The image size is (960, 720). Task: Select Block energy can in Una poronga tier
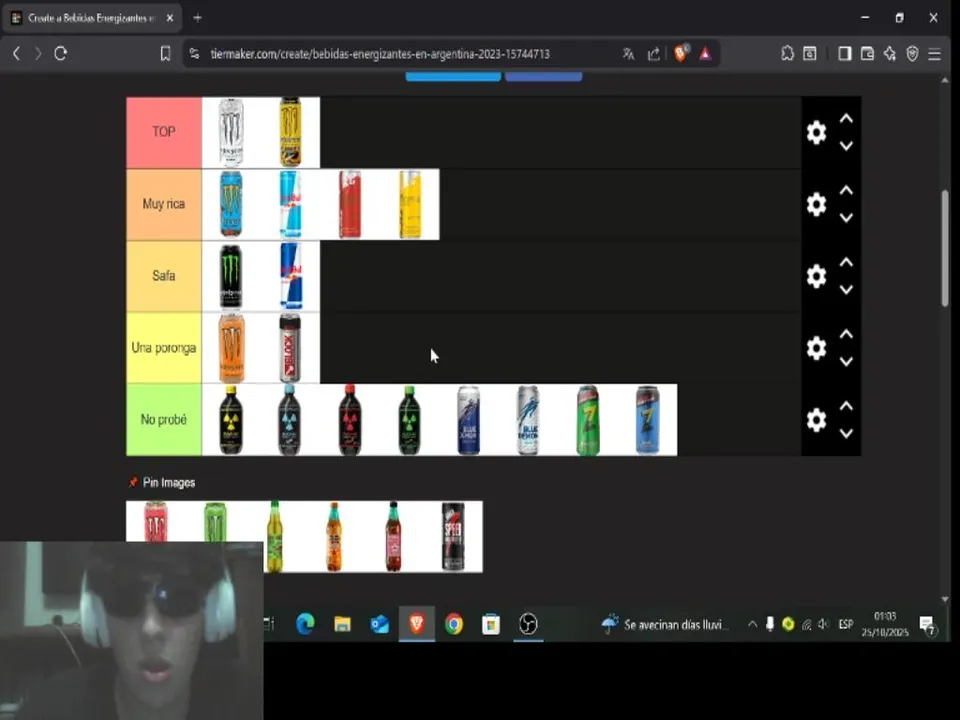(x=290, y=348)
